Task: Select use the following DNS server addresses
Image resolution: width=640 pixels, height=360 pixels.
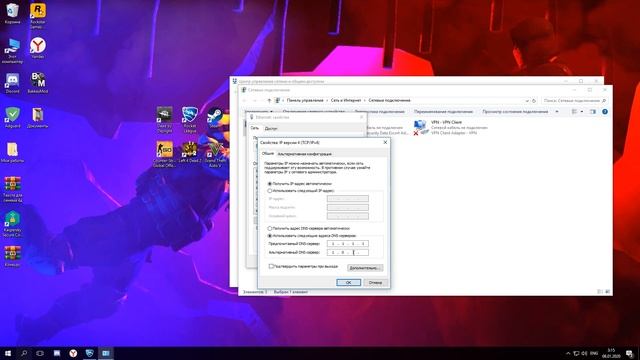Action: (270, 236)
